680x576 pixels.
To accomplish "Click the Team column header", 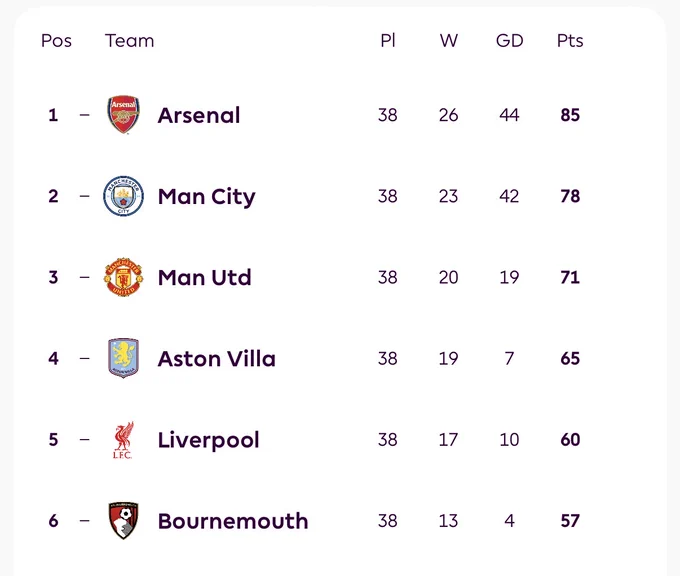I will [x=129, y=41].
